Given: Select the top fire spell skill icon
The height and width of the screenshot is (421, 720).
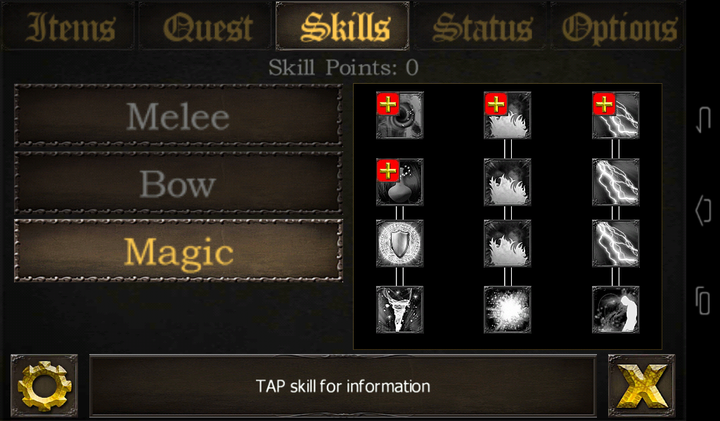Looking at the screenshot, I should point(507,115).
